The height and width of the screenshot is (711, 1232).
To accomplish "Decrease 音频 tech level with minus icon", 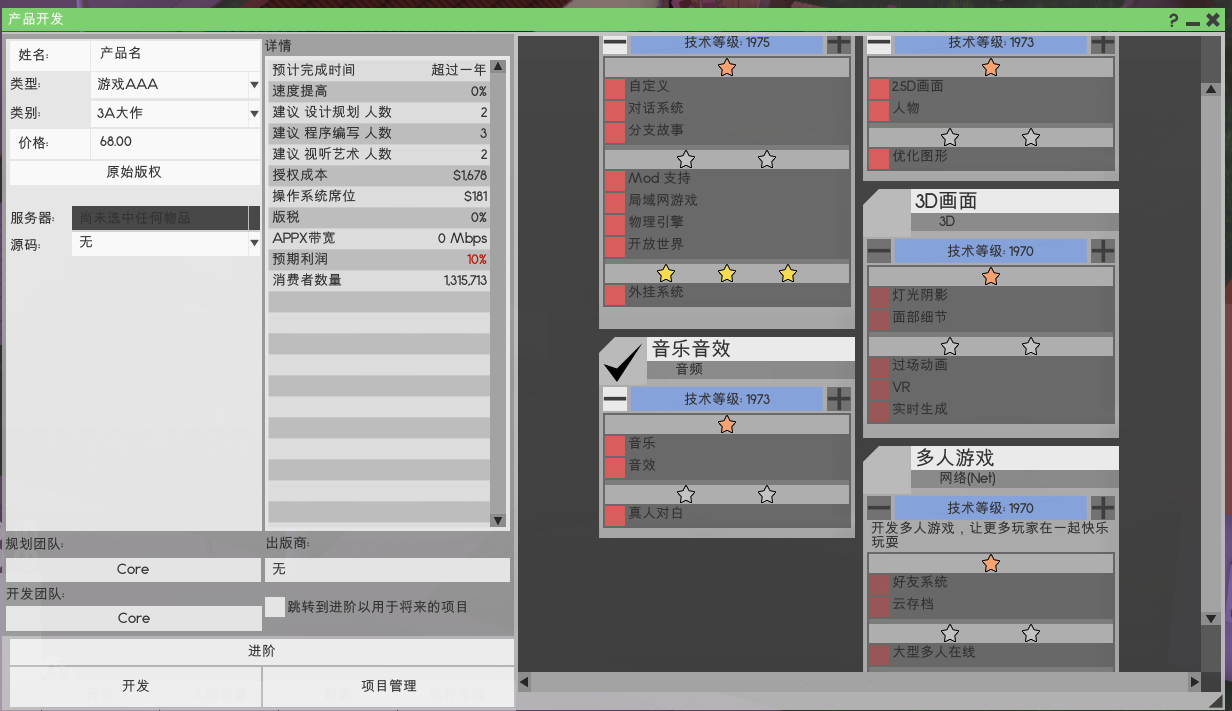I will [615, 399].
